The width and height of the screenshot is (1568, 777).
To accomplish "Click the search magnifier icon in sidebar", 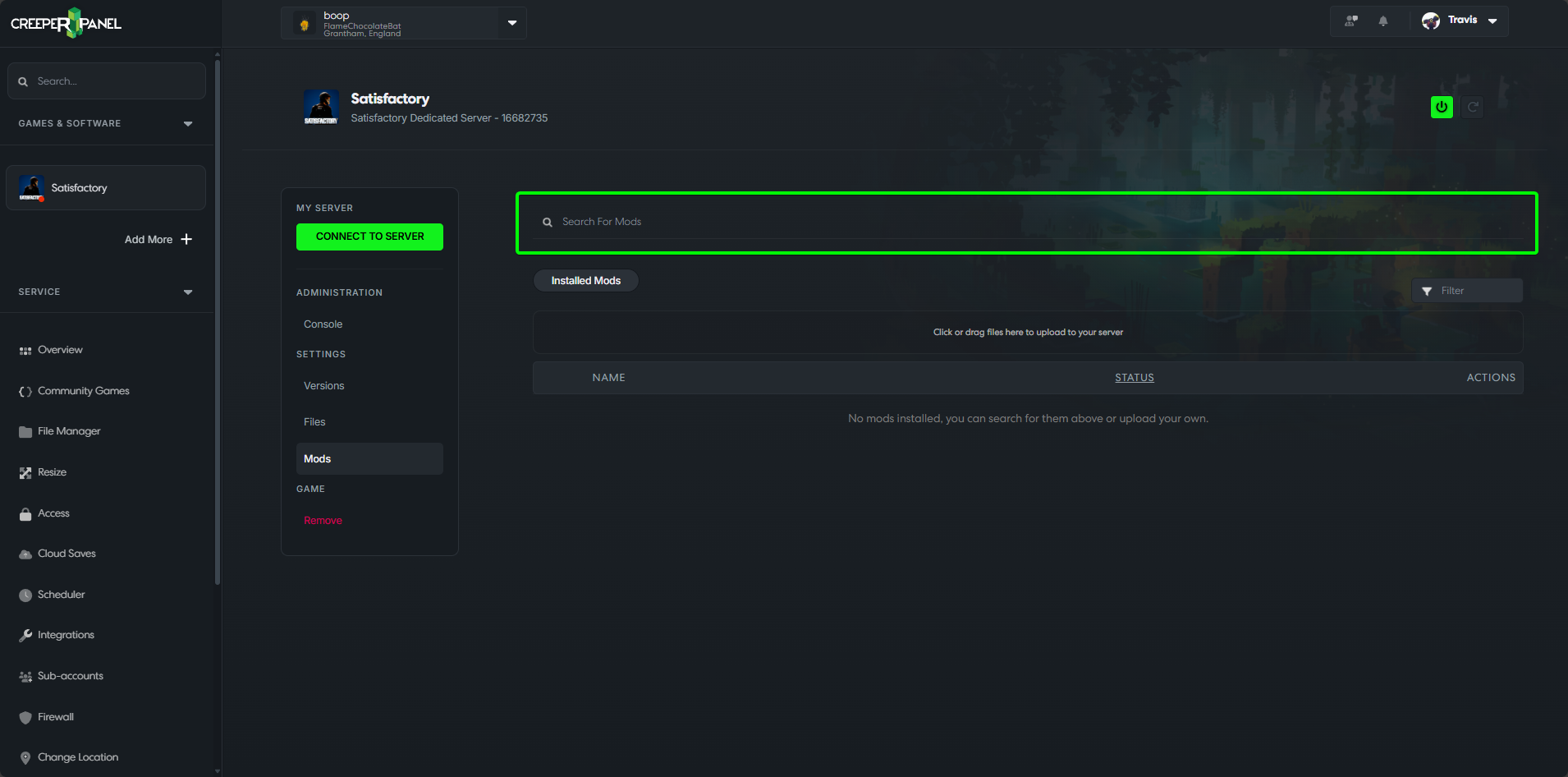I will tap(23, 81).
